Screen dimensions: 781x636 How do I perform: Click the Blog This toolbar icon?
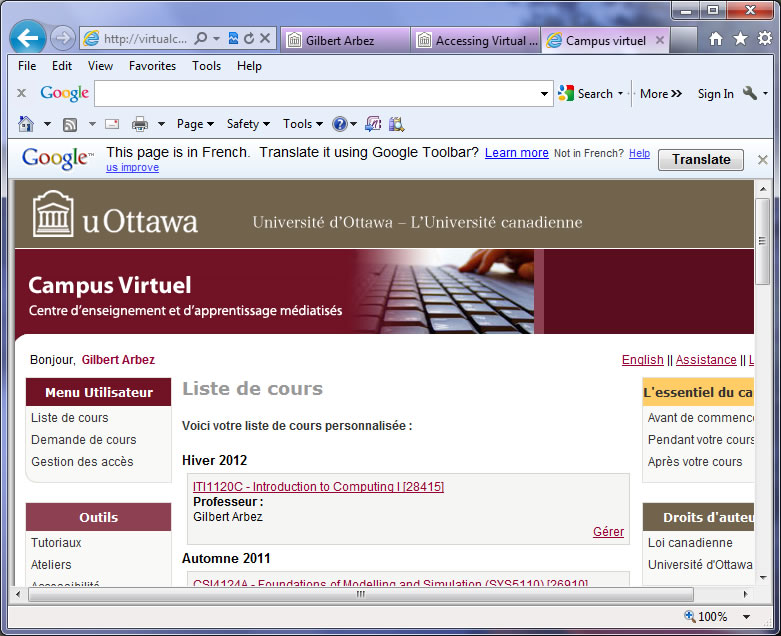373,124
